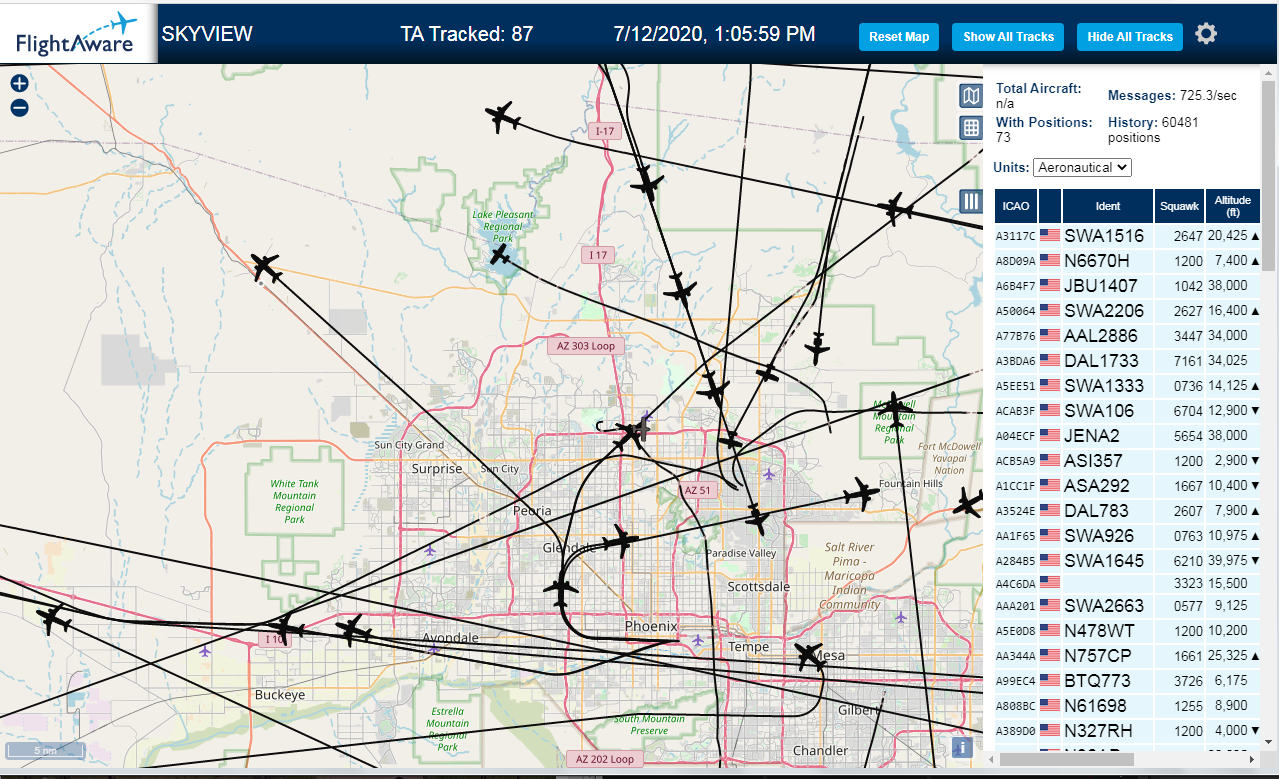Screen dimensions: 1279x779
Task: Zoom out with the minus map button
Action: (x=19, y=108)
